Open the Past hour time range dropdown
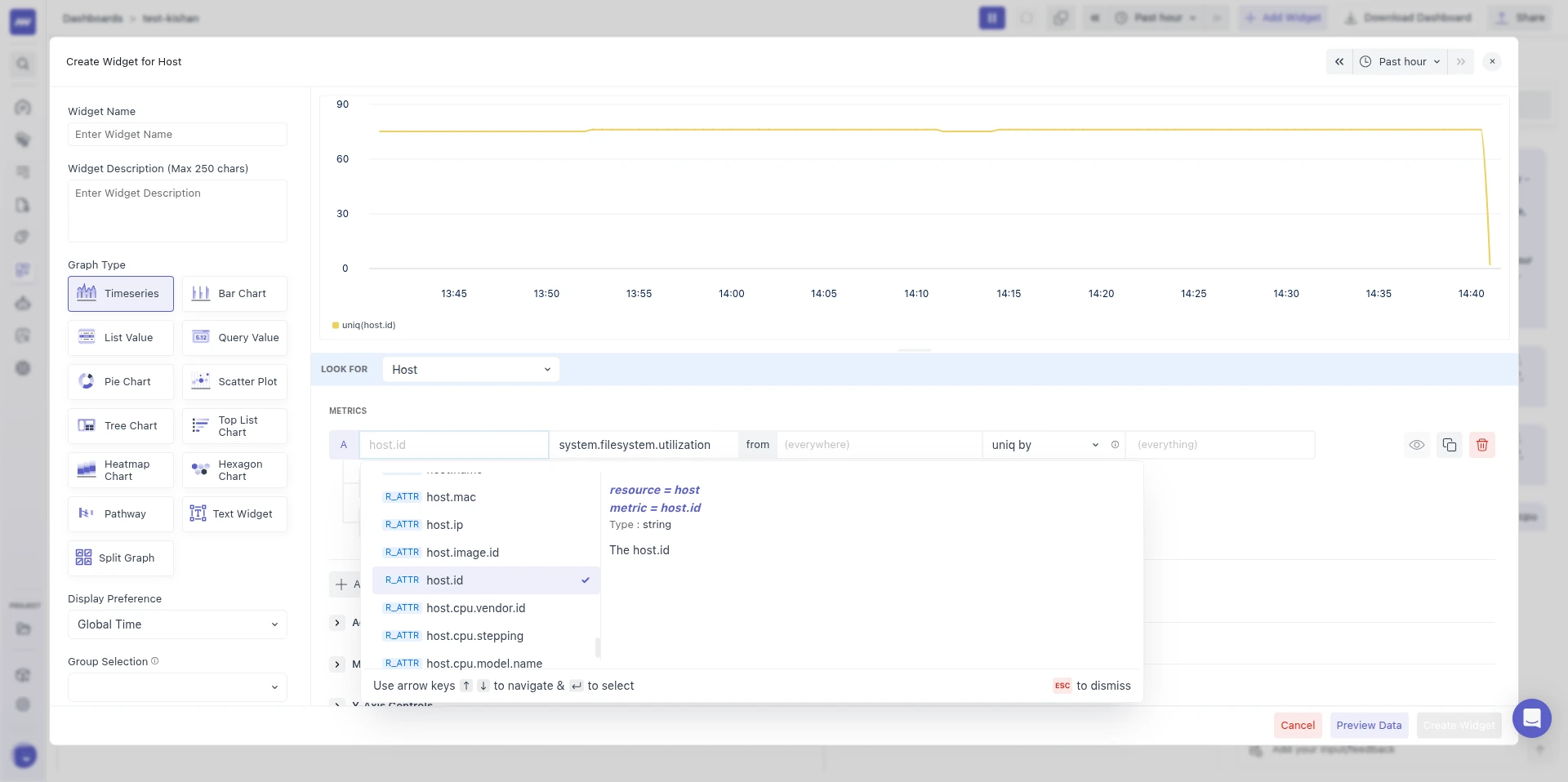1568x782 pixels. coord(1401,61)
